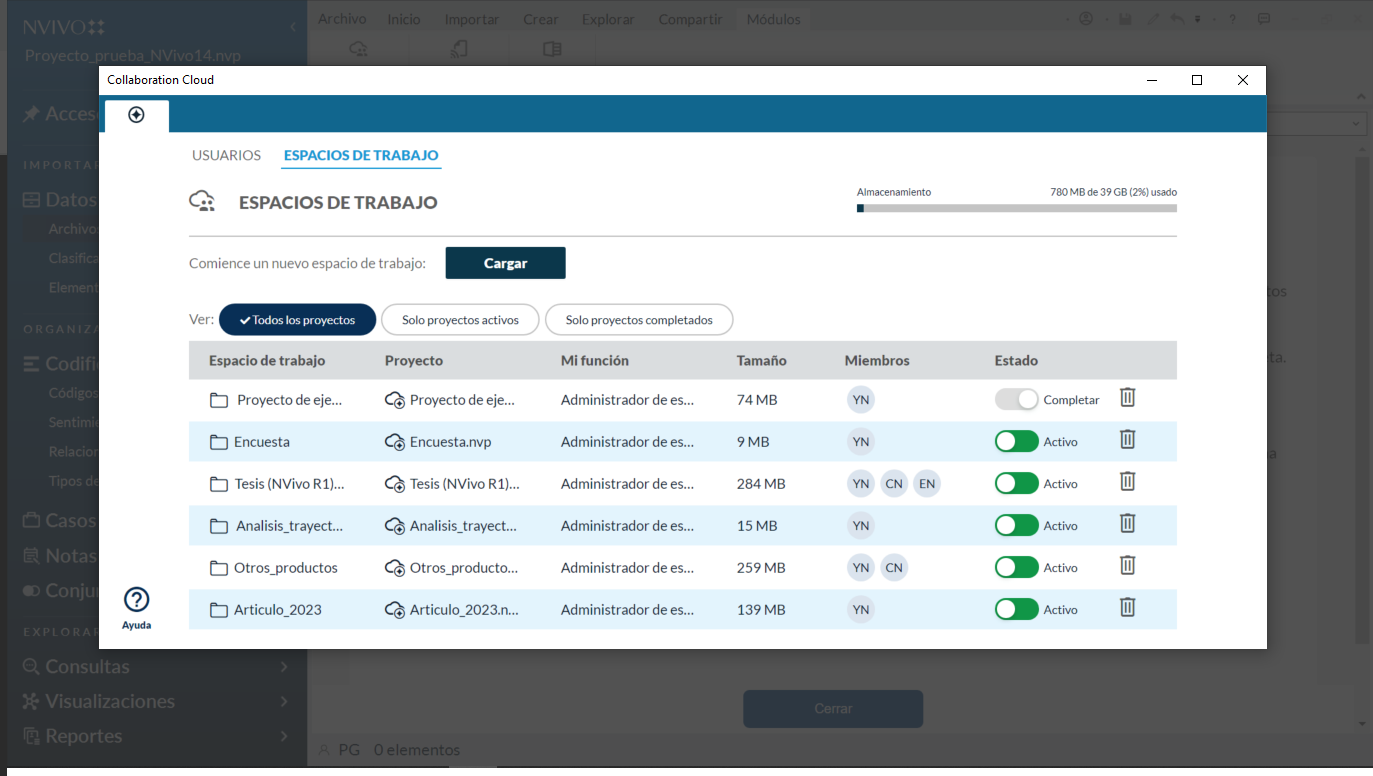
Task: Open the Importar ribbon tab
Action: [472, 19]
